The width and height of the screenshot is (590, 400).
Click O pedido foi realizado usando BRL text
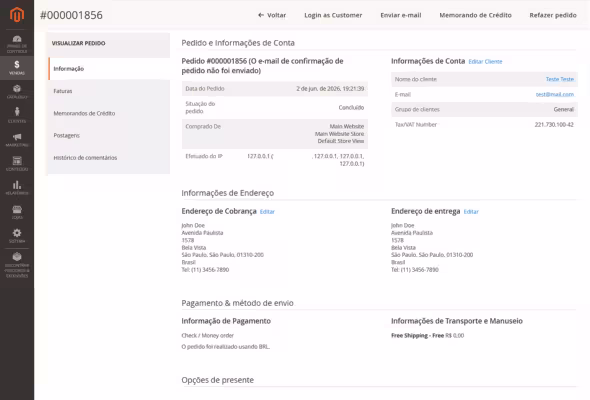(225, 347)
